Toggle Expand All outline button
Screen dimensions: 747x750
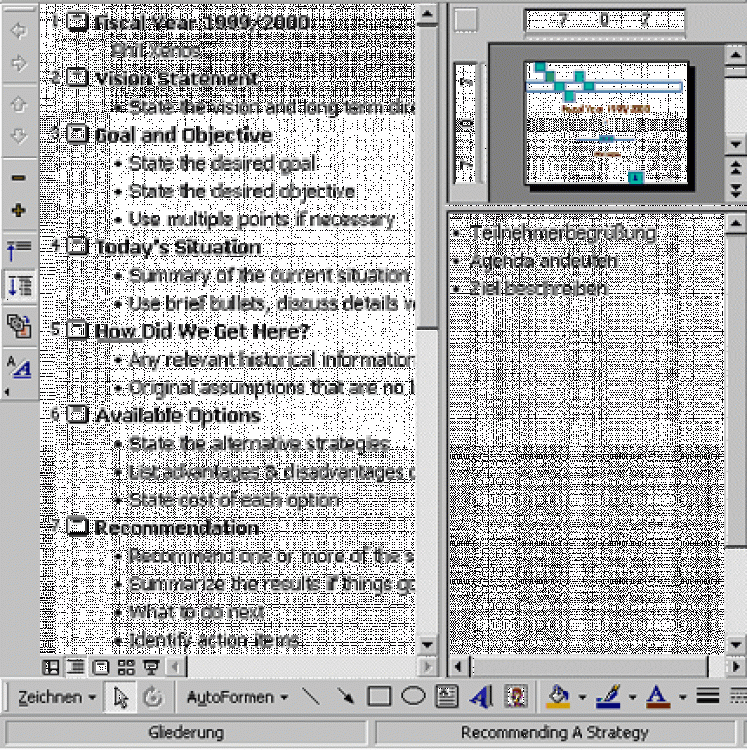point(18,285)
